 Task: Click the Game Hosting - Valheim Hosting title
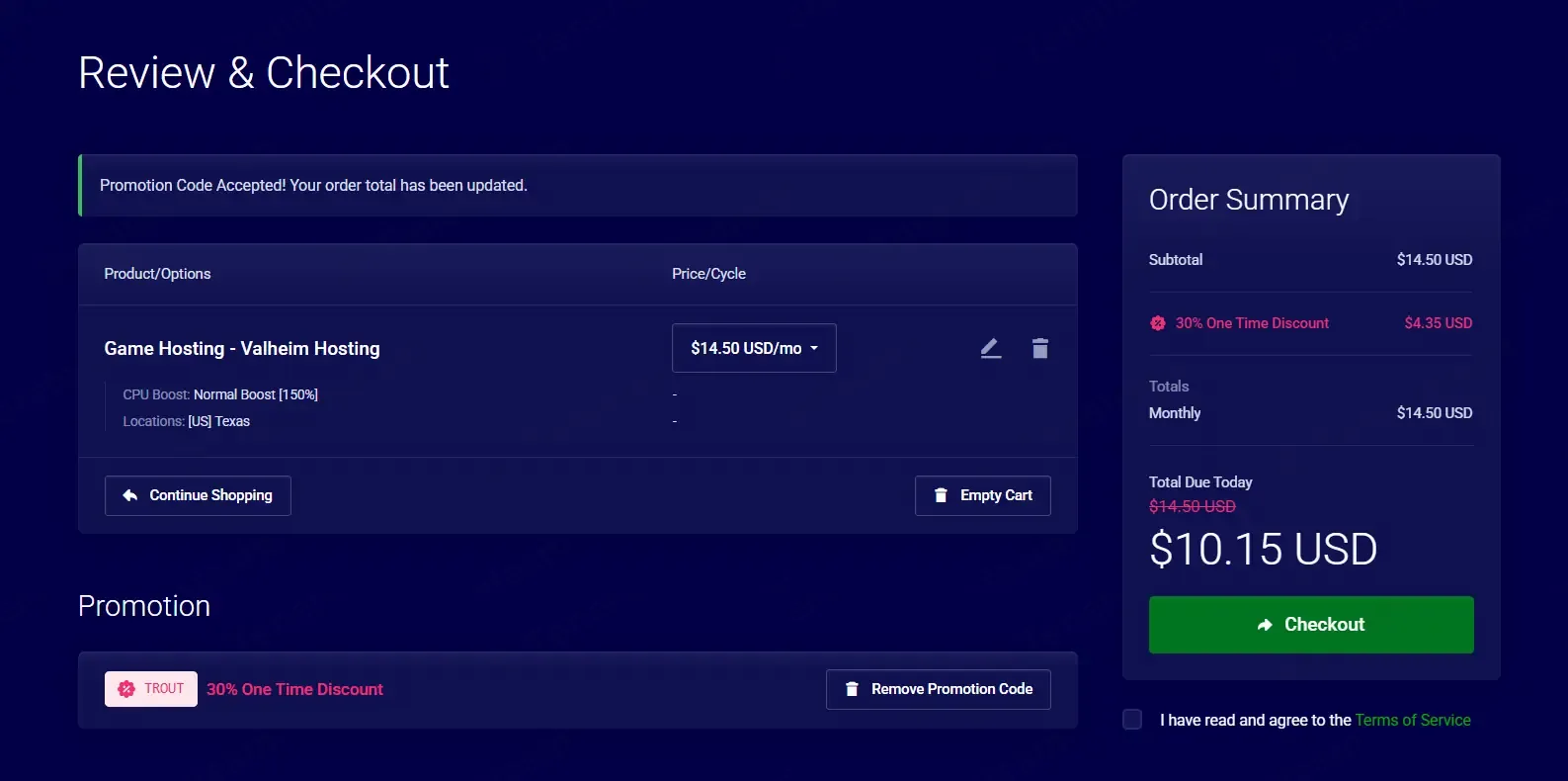point(242,348)
